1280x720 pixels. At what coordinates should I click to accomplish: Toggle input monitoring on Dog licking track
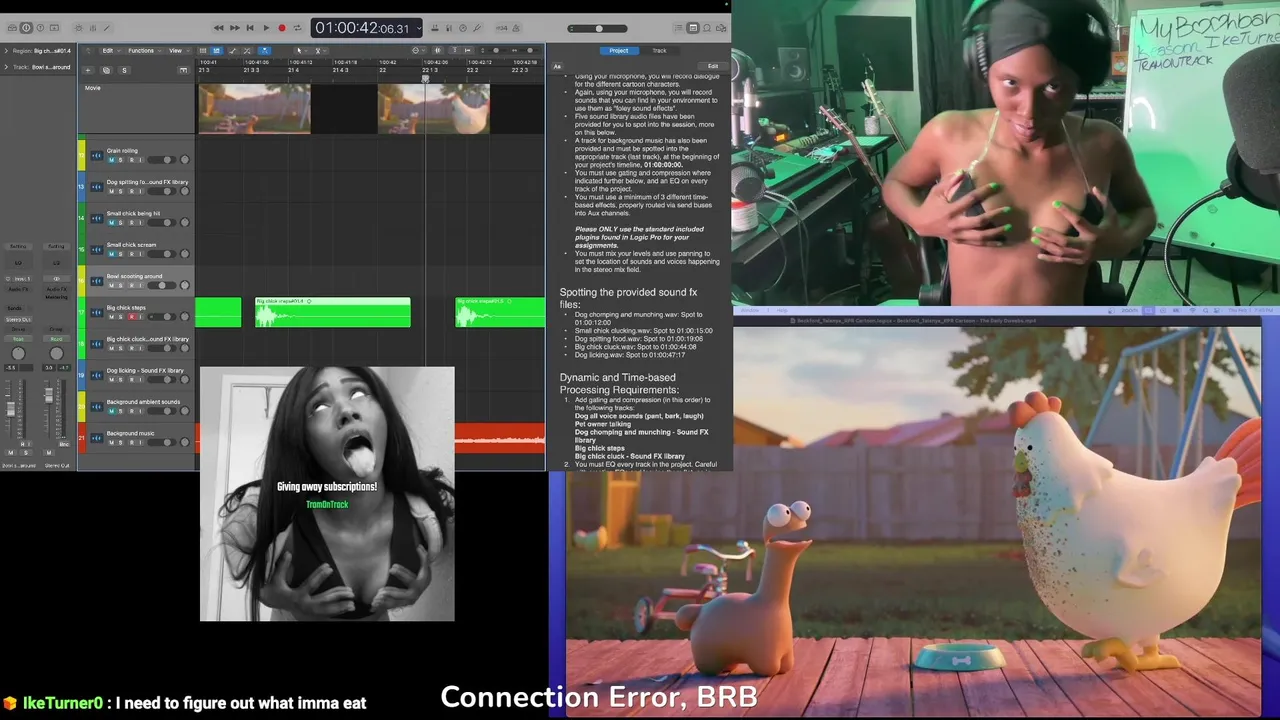140,379
